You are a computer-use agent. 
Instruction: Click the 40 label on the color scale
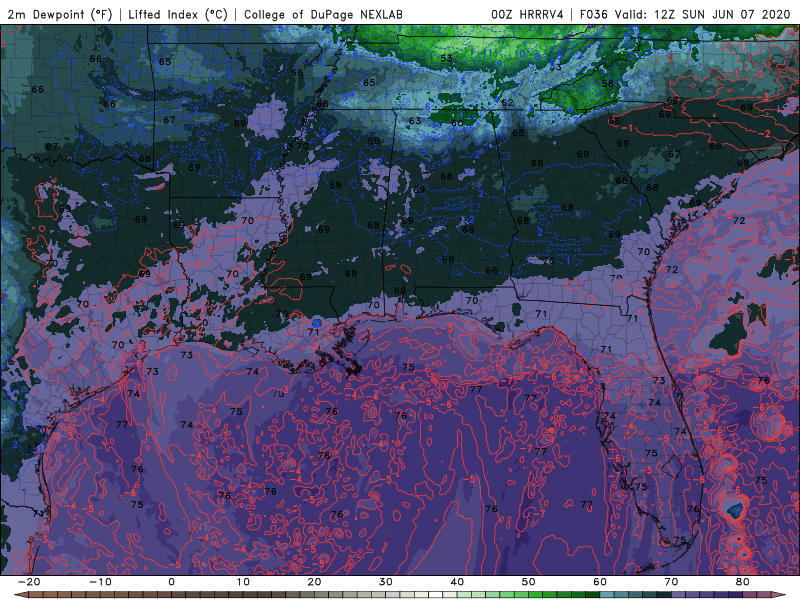point(457,582)
